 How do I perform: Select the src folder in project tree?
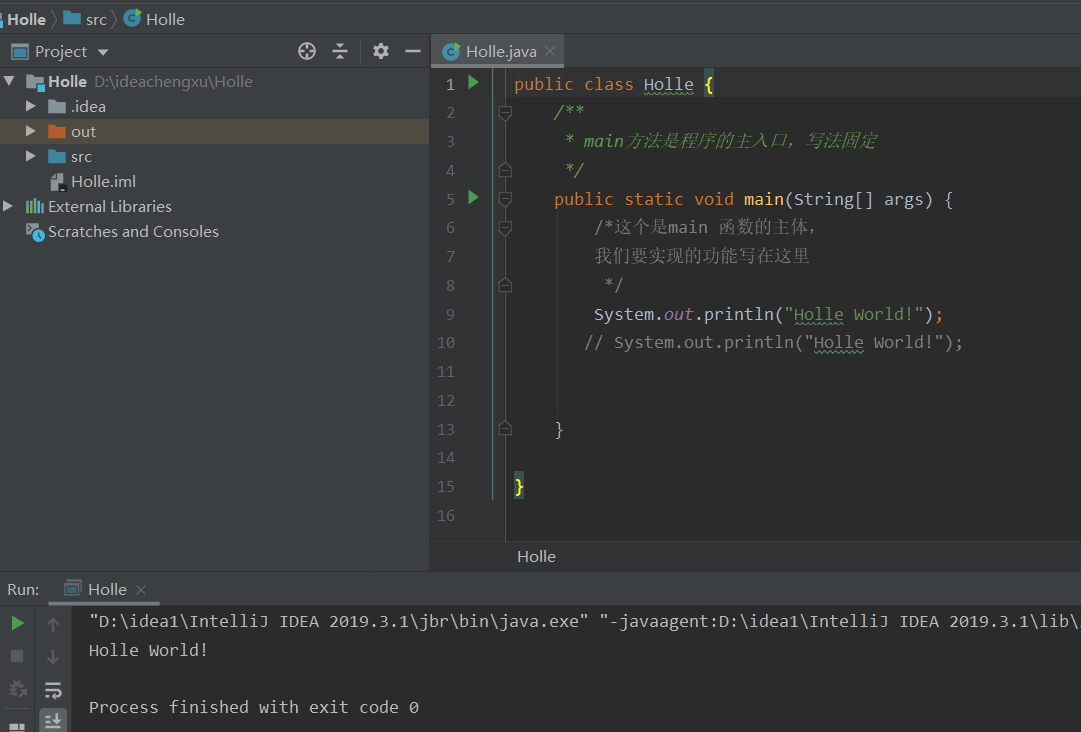point(81,157)
